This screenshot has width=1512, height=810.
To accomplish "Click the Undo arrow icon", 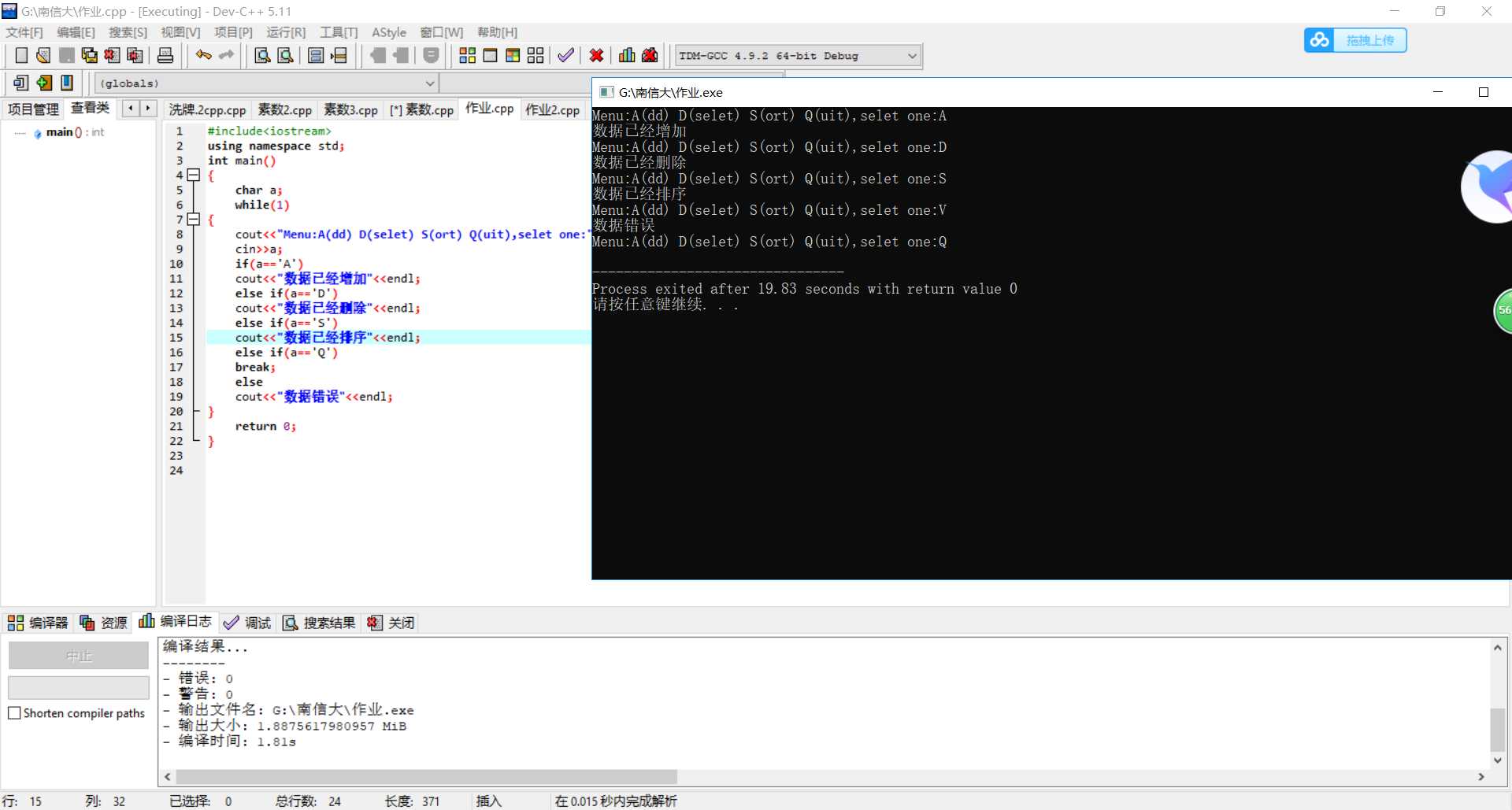I will 204,55.
